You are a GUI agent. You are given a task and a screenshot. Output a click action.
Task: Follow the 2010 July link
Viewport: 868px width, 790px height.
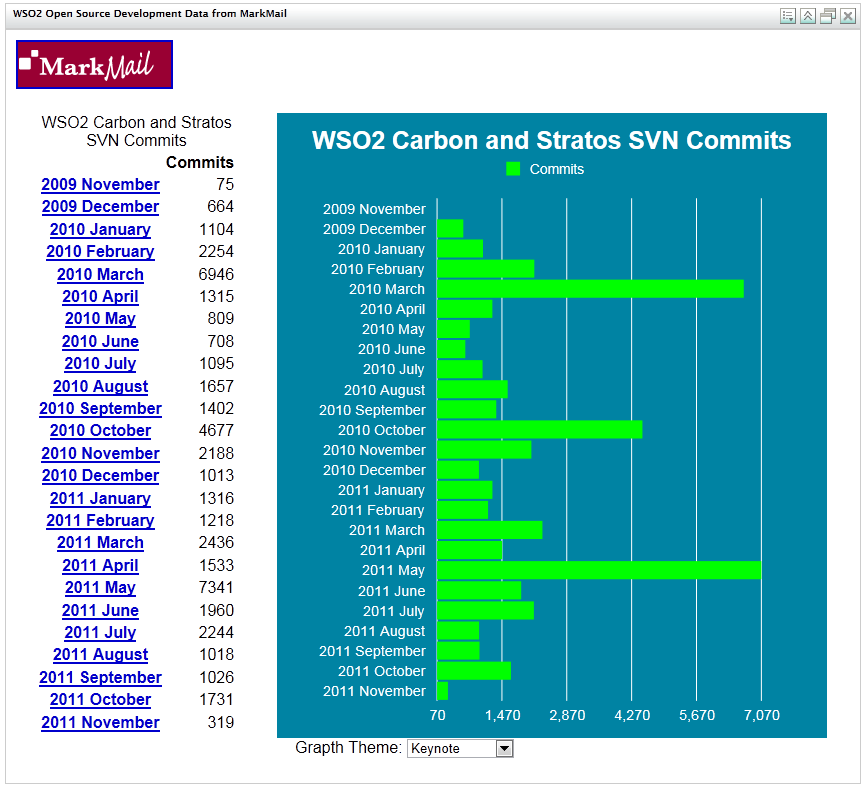point(100,363)
